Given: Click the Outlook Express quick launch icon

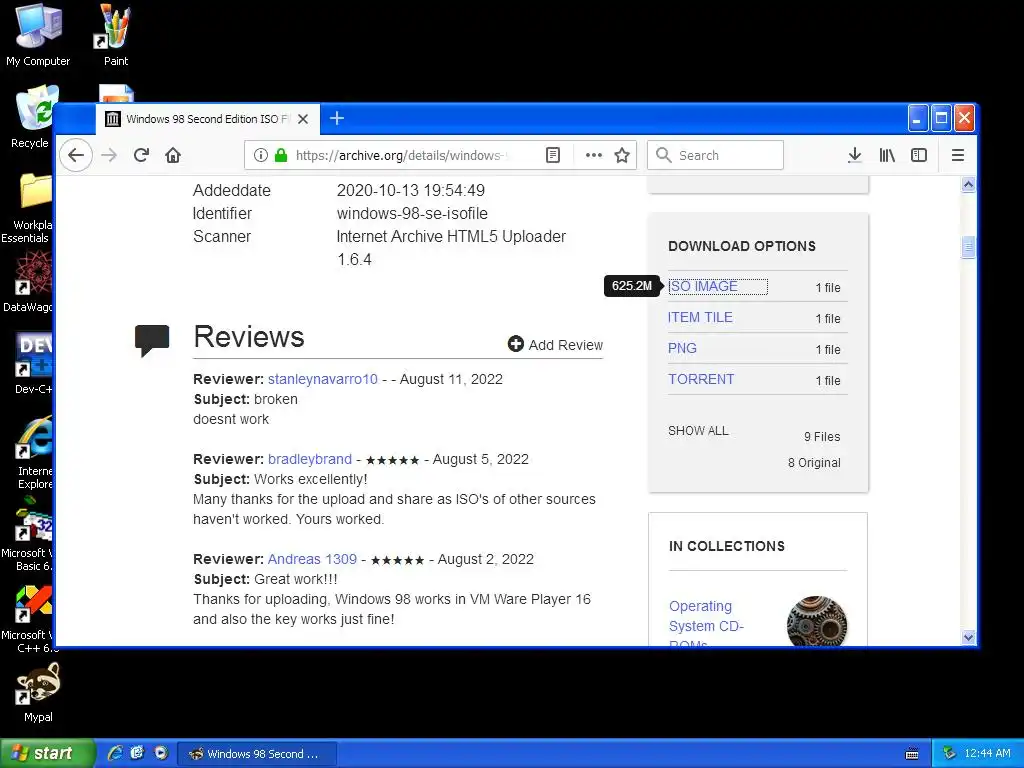Looking at the screenshot, I should pos(137,753).
